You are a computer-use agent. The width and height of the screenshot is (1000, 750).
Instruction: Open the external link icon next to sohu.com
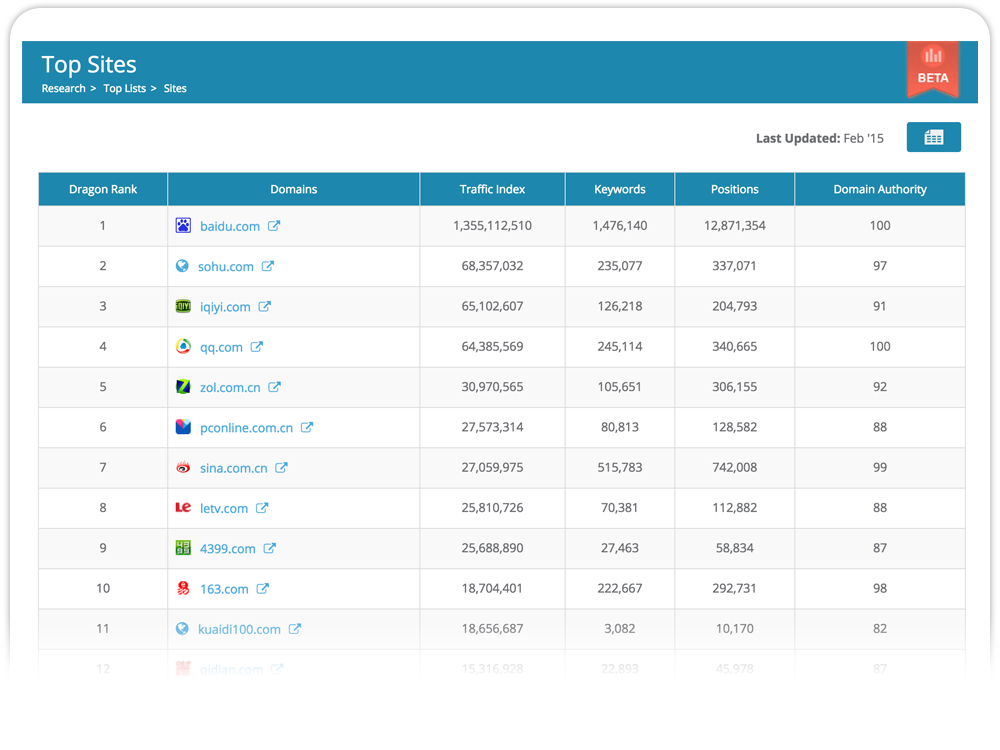[268, 266]
